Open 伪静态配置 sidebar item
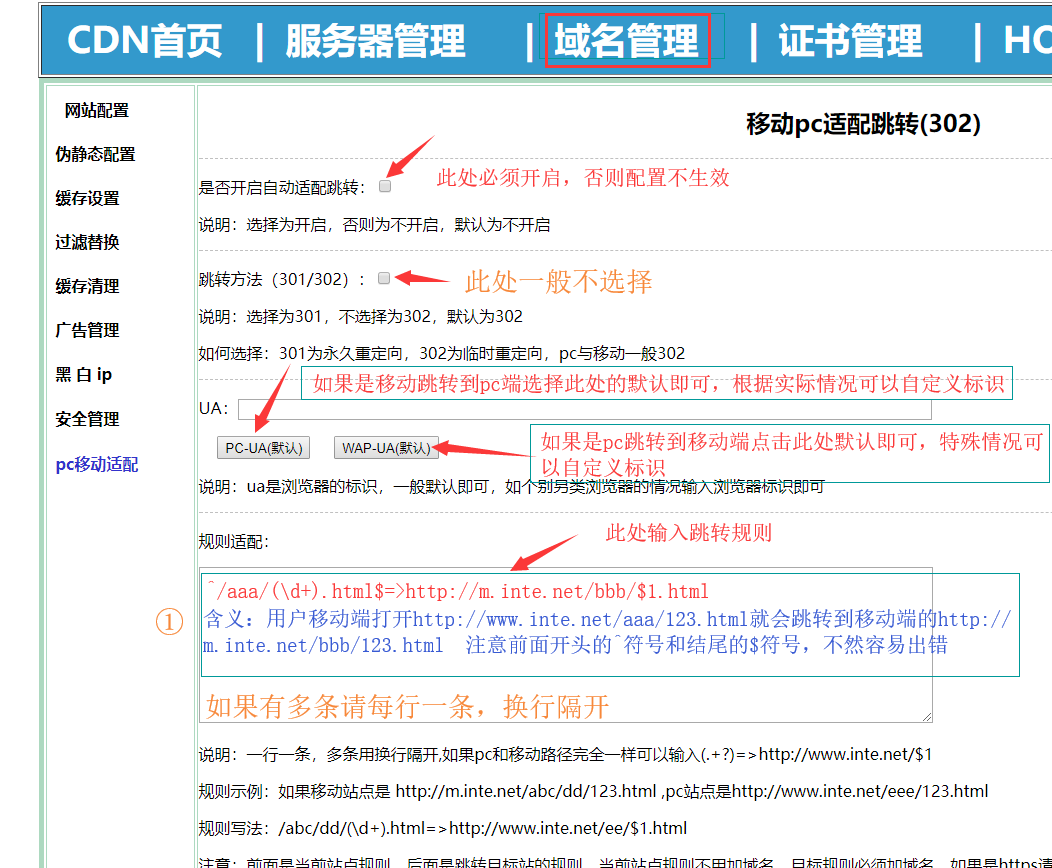This screenshot has width=1052, height=868. (x=95, y=155)
